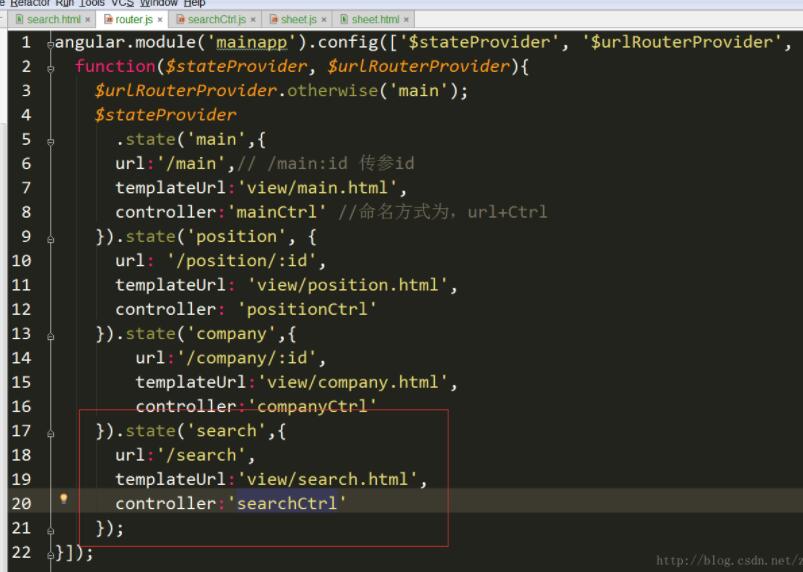Open the Help menu
The height and width of the screenshot is (572, 803).
point(194,4)
